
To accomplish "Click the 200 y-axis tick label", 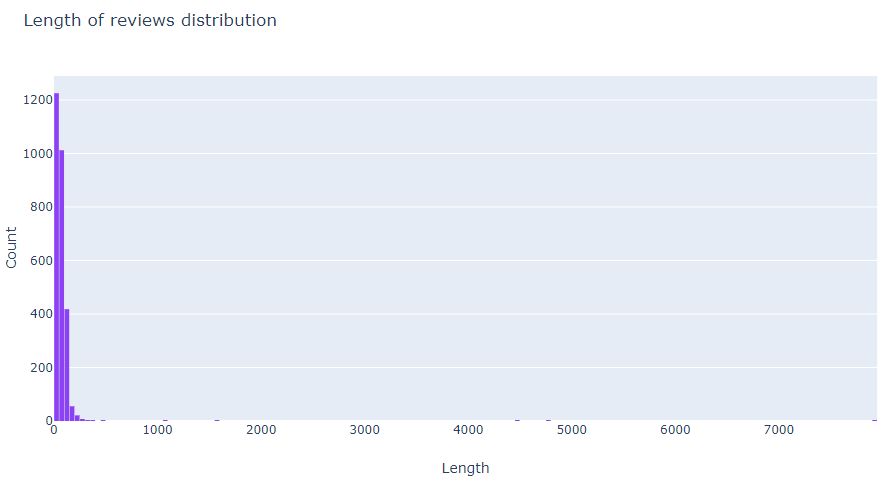I will [41, 367].
